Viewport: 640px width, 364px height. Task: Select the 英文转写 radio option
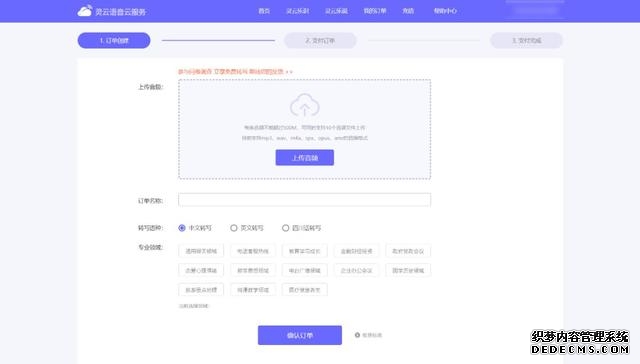tap(233, 228)
